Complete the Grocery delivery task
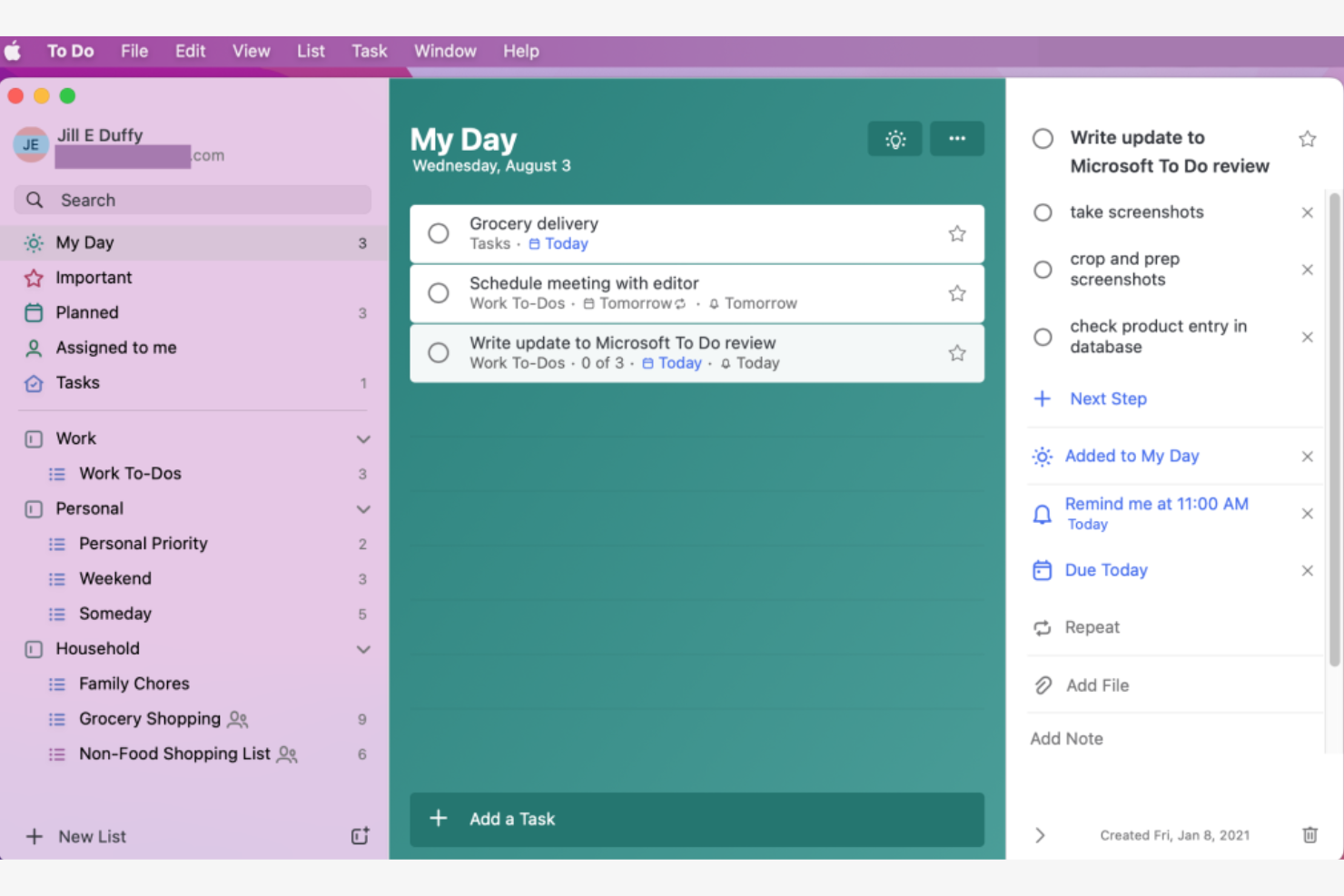The image size is (1344, 896). pyautogui.click(x=439, y=233)
